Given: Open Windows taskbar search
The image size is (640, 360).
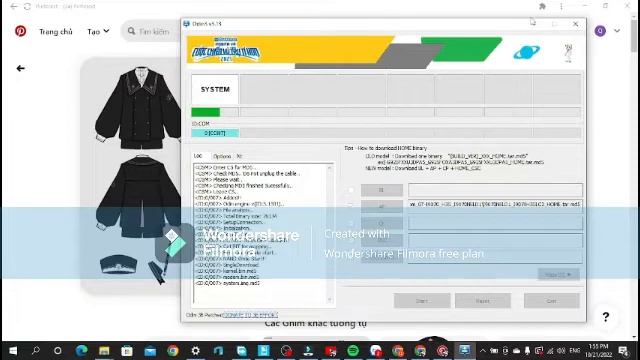Looking at the screenshot, I should pos(36,351).
